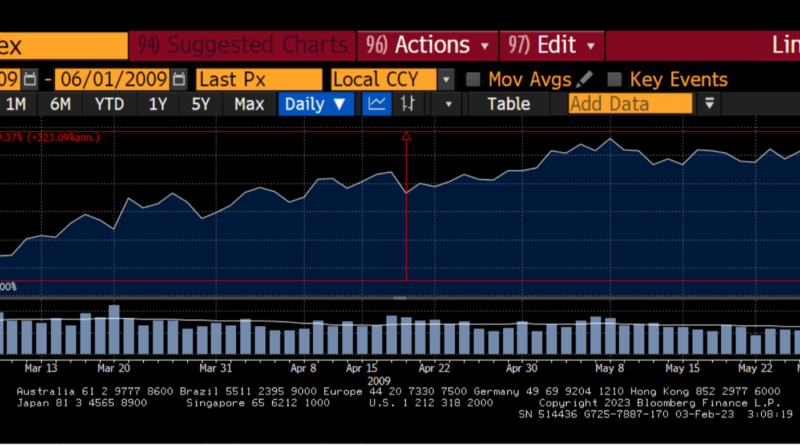Set the range to 6M
Screen dimensions: 800x445
[x=60, y=104]
